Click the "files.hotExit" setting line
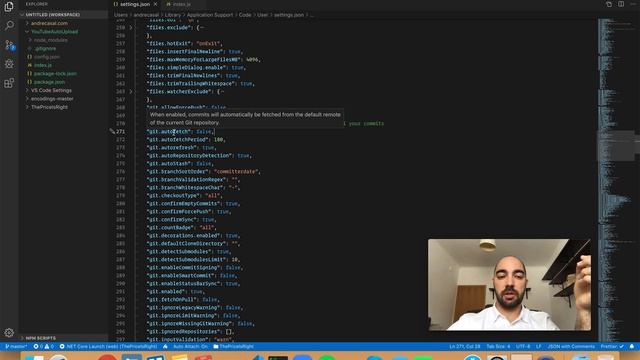This screenshot has width=640, height=360. click(185, 44)
